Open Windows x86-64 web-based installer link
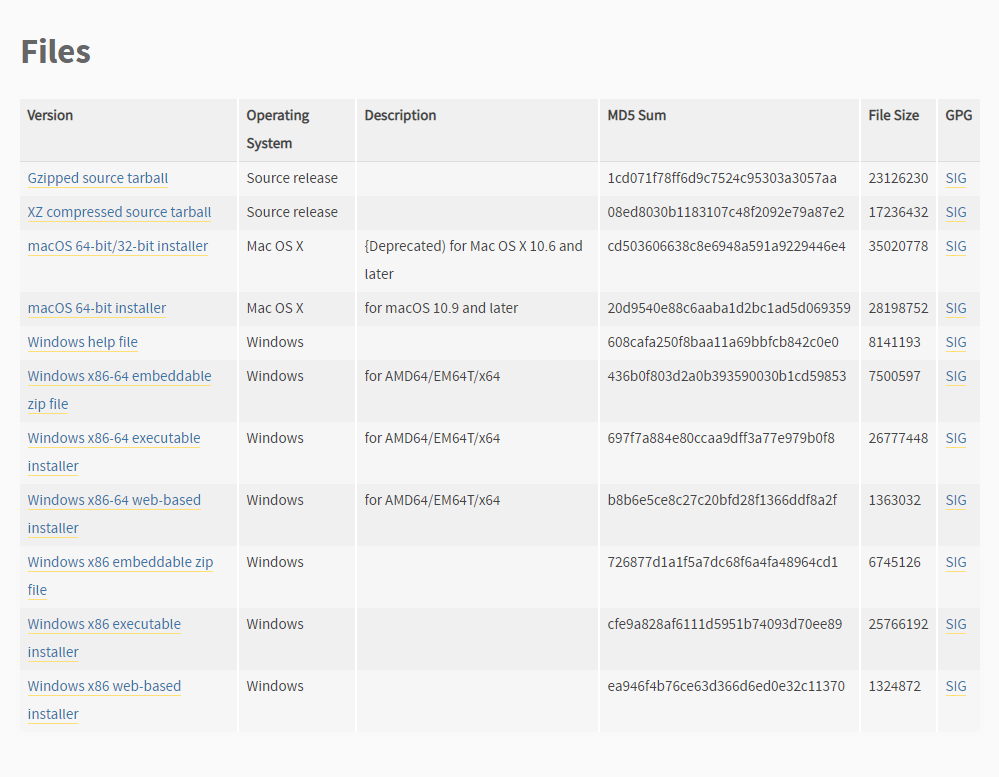Screen dimensions: 999x777 [114, 513]
